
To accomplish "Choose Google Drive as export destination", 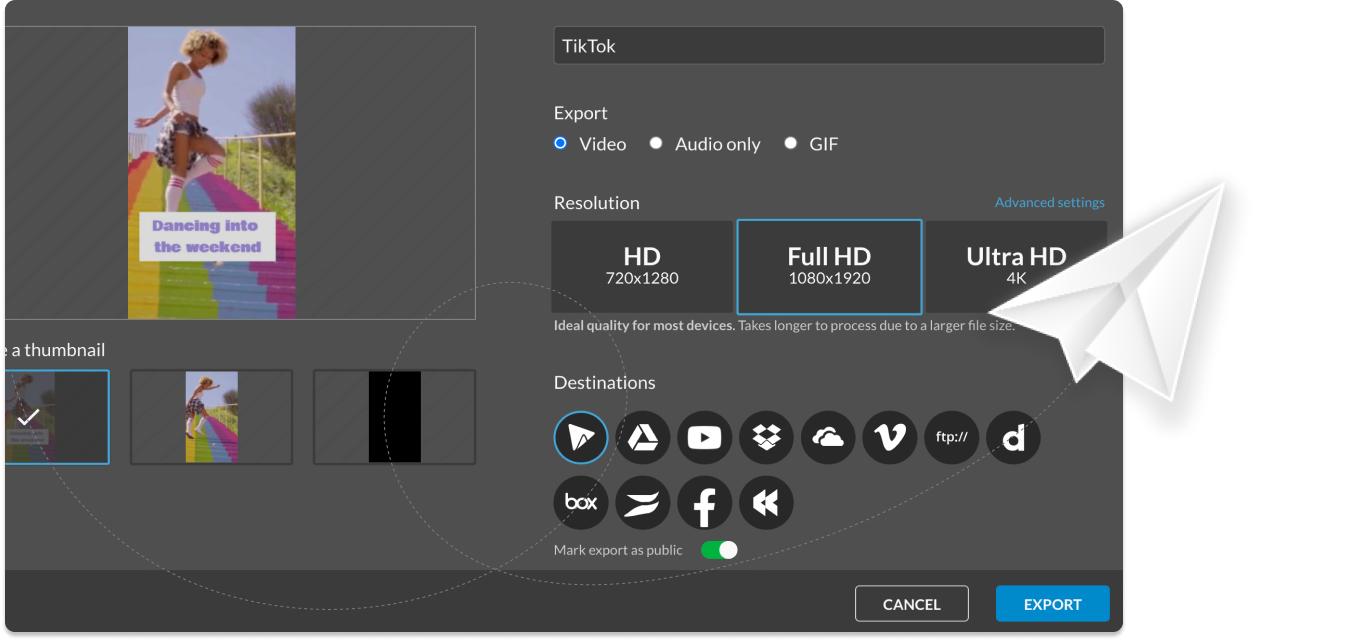I will [x=643, y=438].
